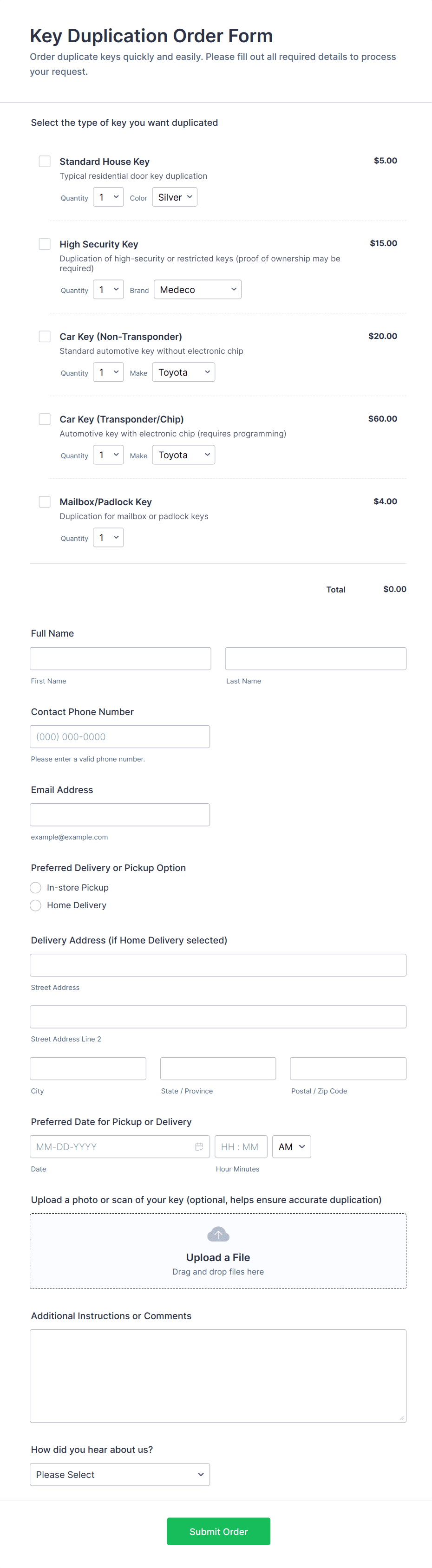Click into the Additional Instructions text area
Screen dimensions: 432x1568
pos(218,1376)
